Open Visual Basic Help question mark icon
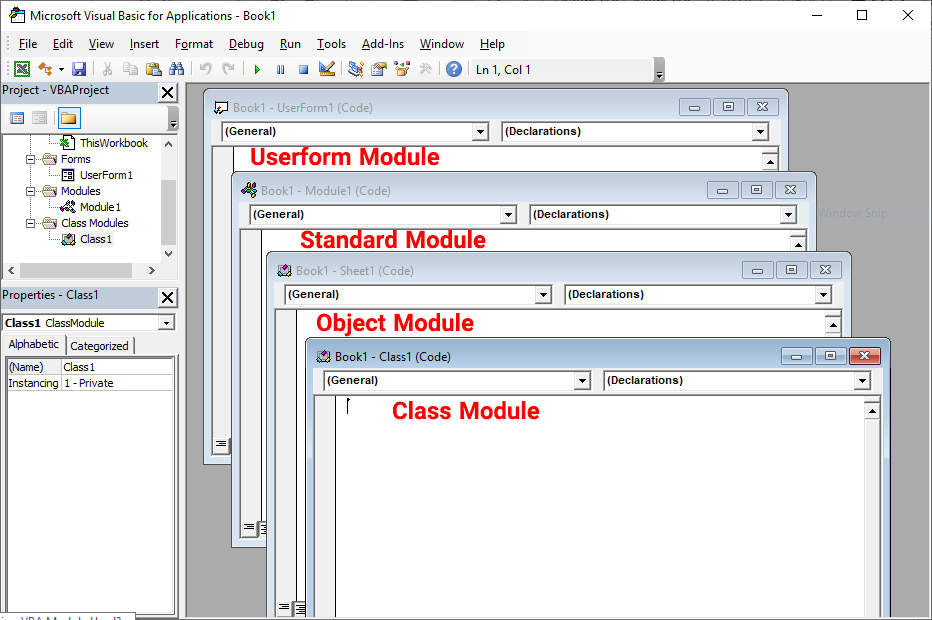The height and width of the screenshot is (620, 932). [x=454, y=70]
